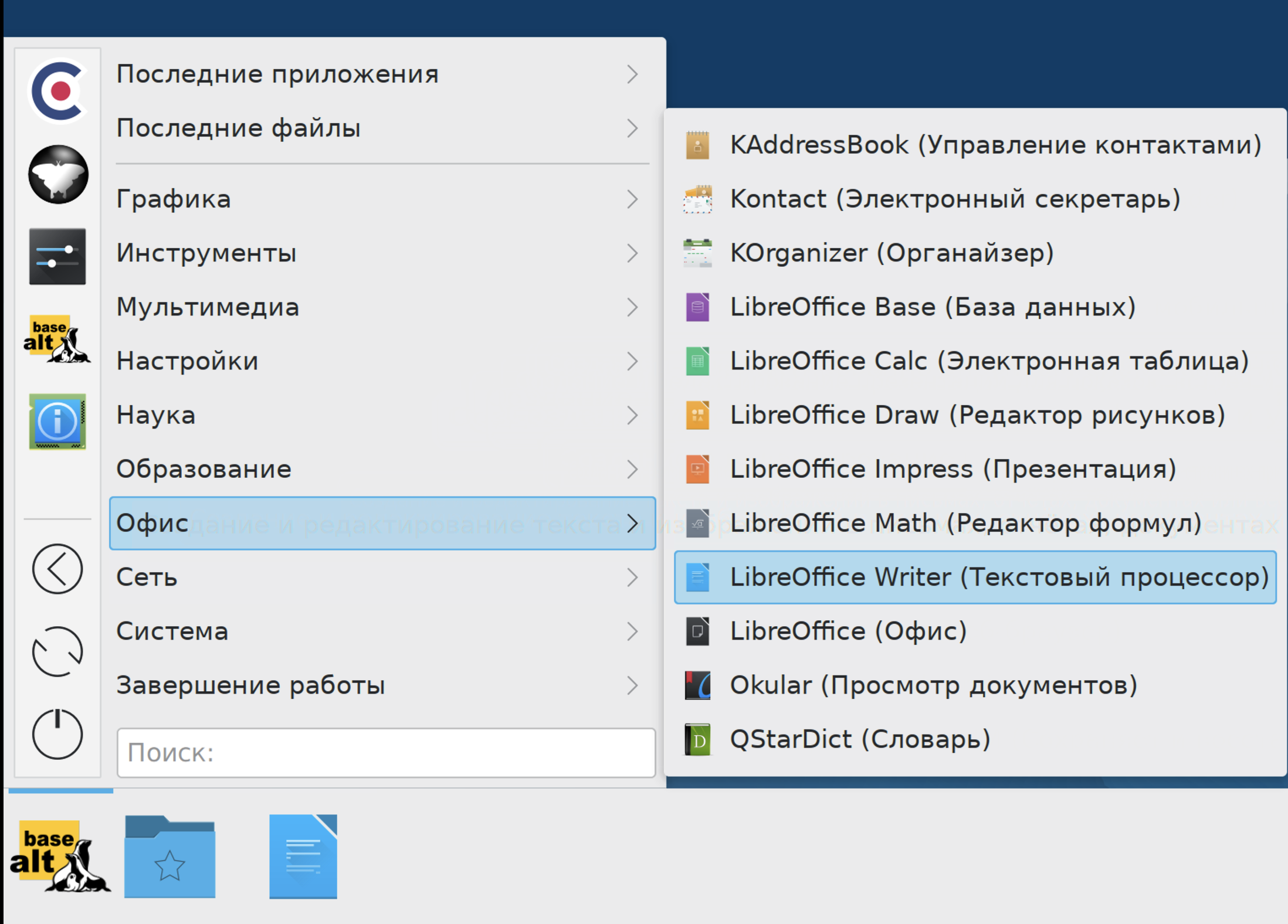Screen dimensions: 1288x924
Task: Open LibreOffice Calc spreadsheet
Action: (x=980, y=360)
